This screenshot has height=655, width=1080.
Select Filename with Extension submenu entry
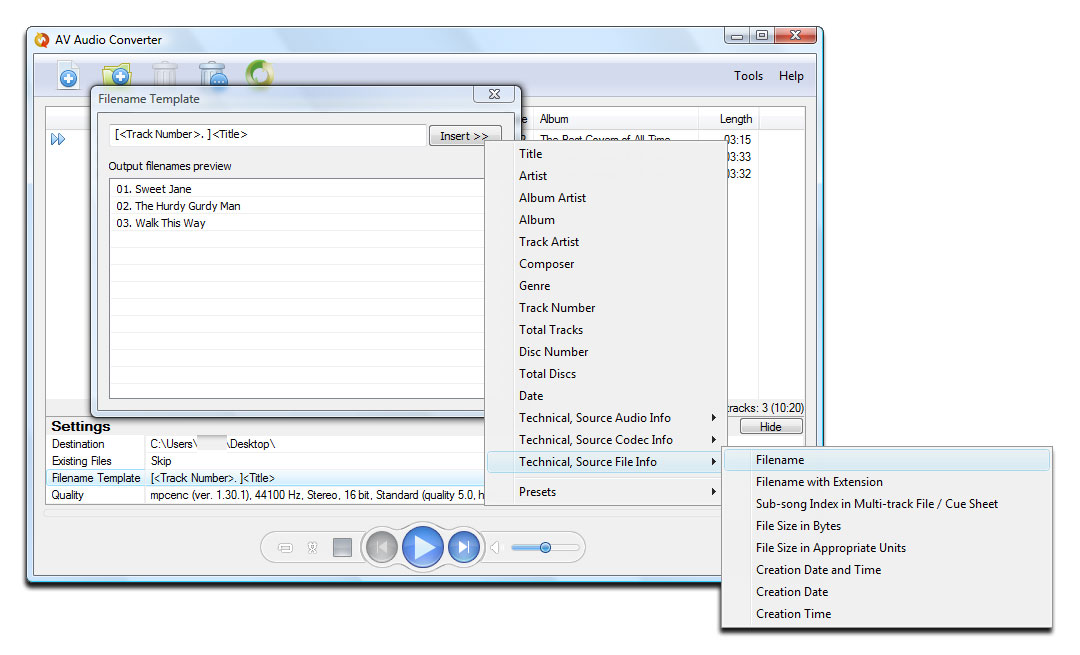point(887,482)
